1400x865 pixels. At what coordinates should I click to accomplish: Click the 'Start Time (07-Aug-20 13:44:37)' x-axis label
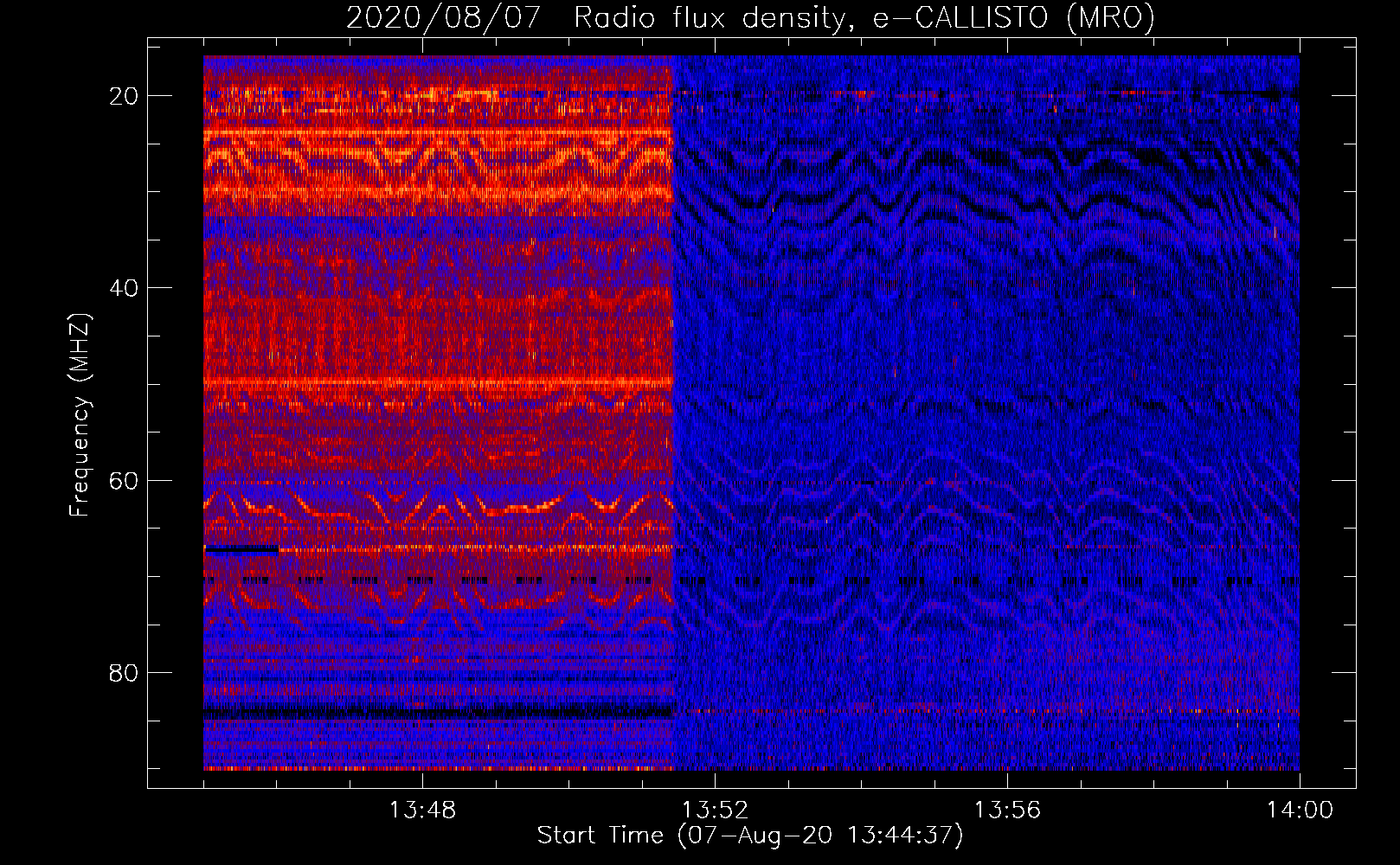coord(750,836)
